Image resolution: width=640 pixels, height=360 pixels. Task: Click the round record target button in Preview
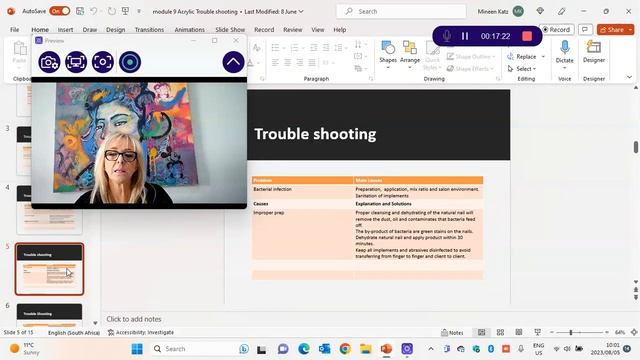pyautogui.click(x=130, y=62)
